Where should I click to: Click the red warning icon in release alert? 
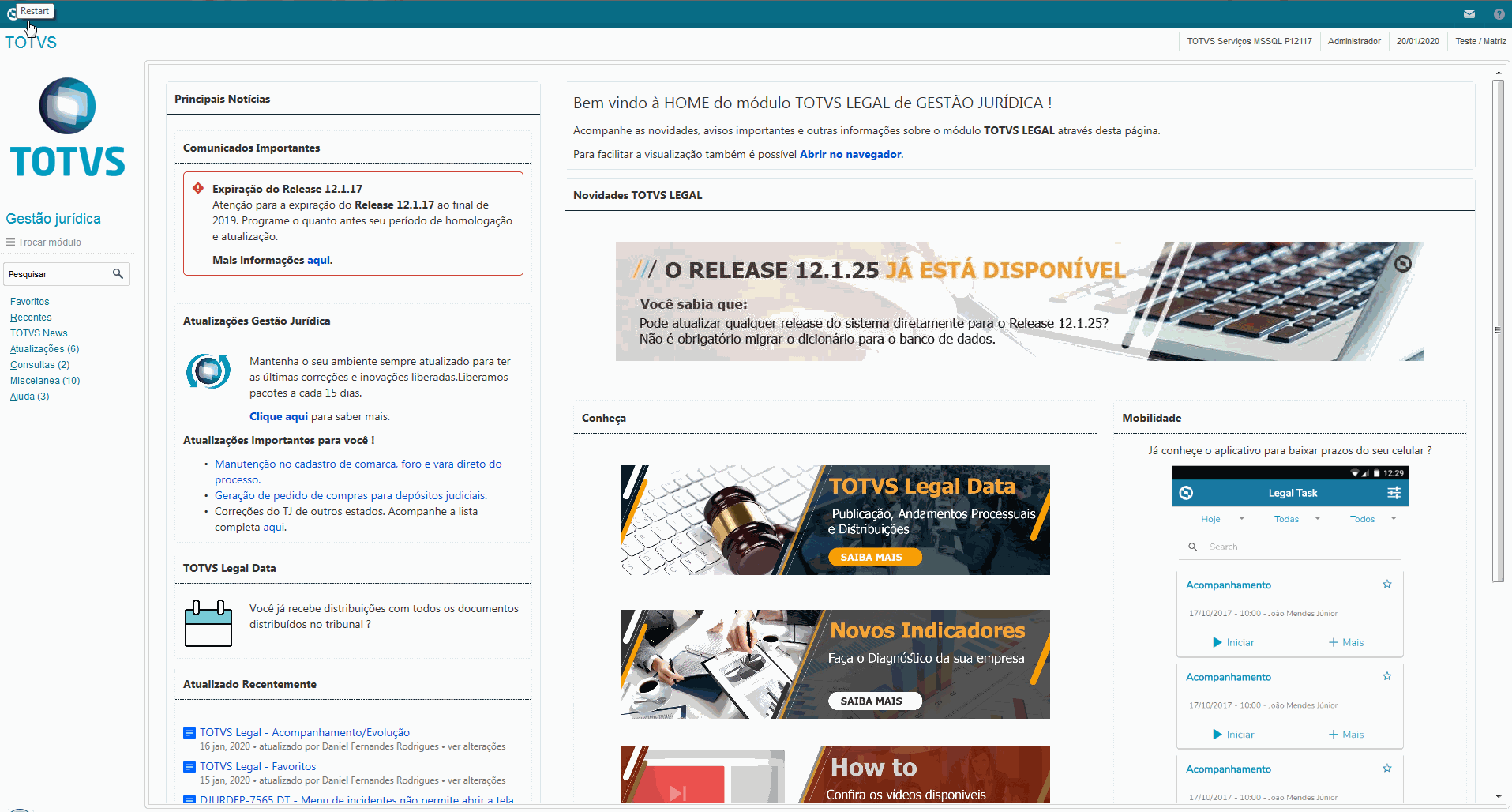[x=198, y=188]
